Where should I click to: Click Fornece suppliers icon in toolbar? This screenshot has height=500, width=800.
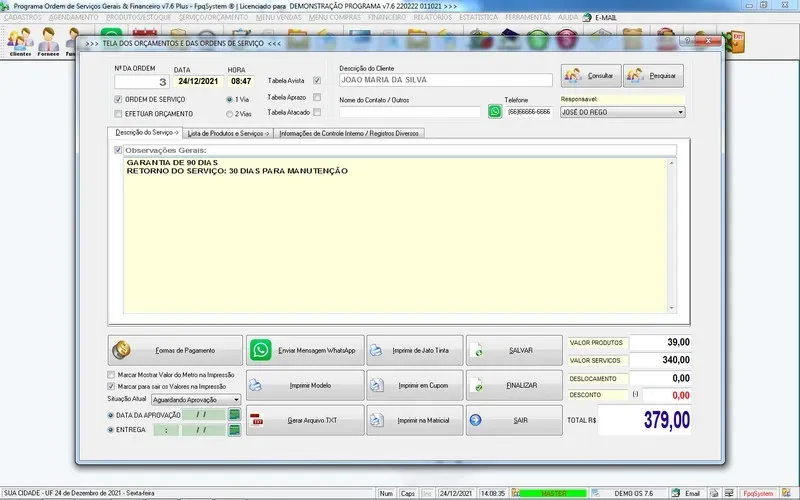[x=48, y=42]
